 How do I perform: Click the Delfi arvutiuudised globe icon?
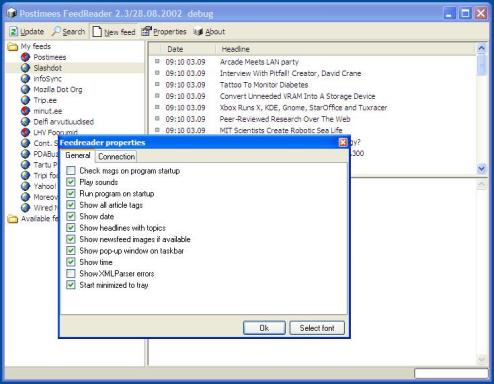pos(25,122)
